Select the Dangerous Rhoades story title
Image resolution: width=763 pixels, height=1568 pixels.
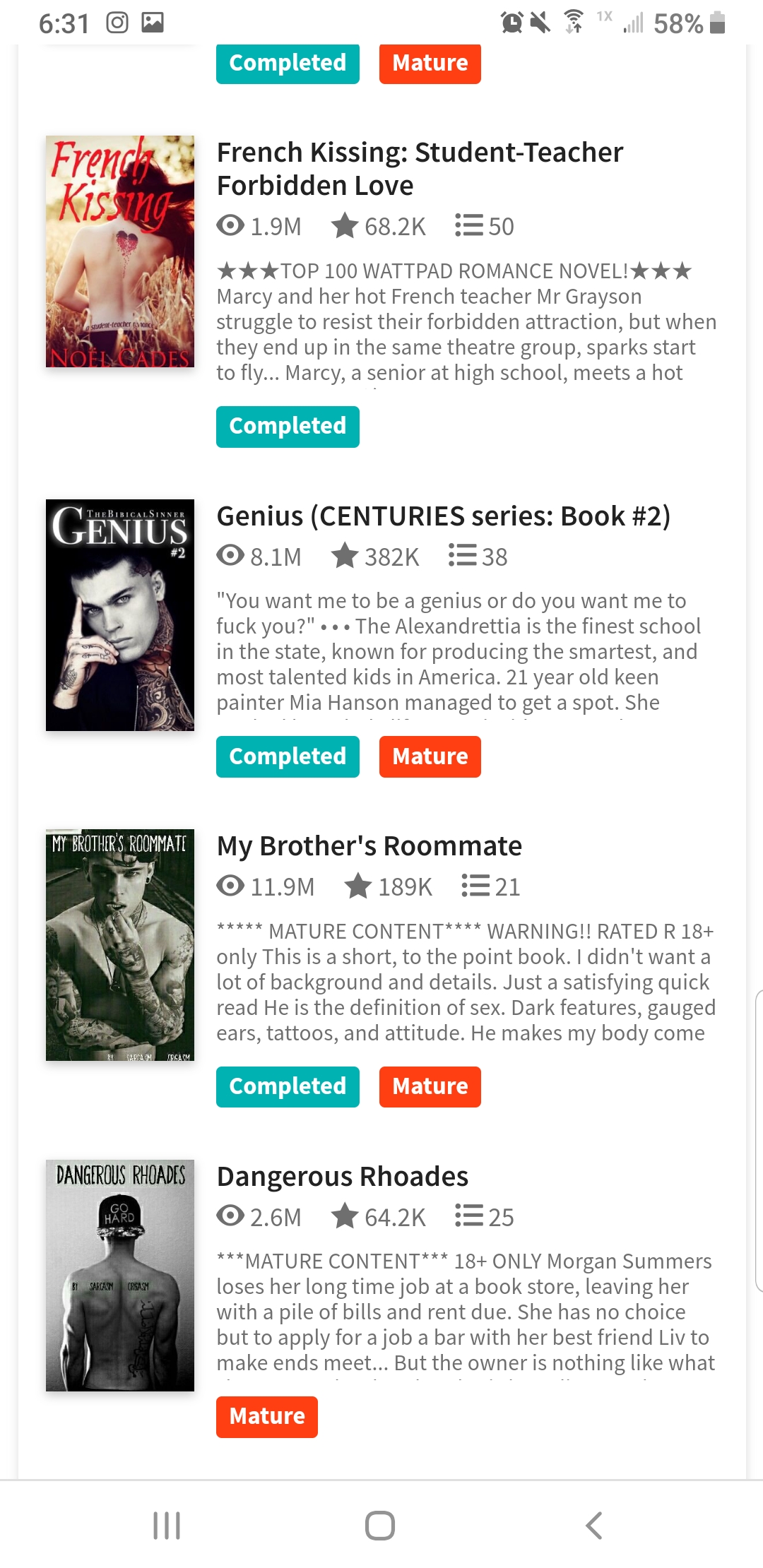click(x=343, y=1177)
